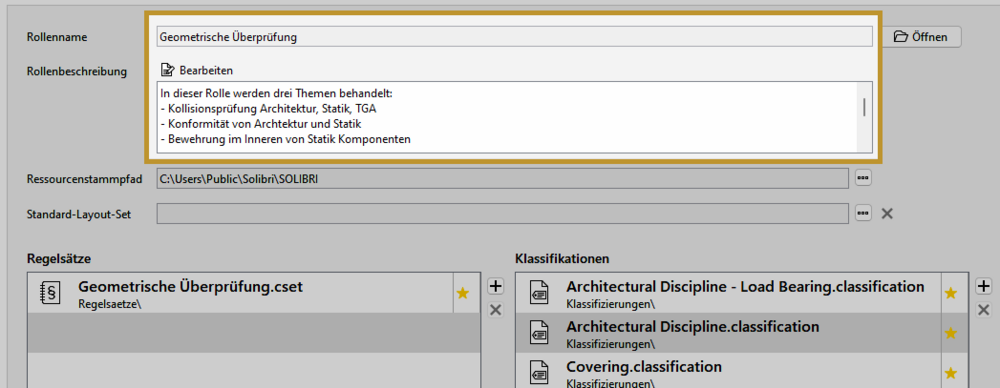Browse for Standard-Layout-Set with ellipsis button

tap(863, 214)
